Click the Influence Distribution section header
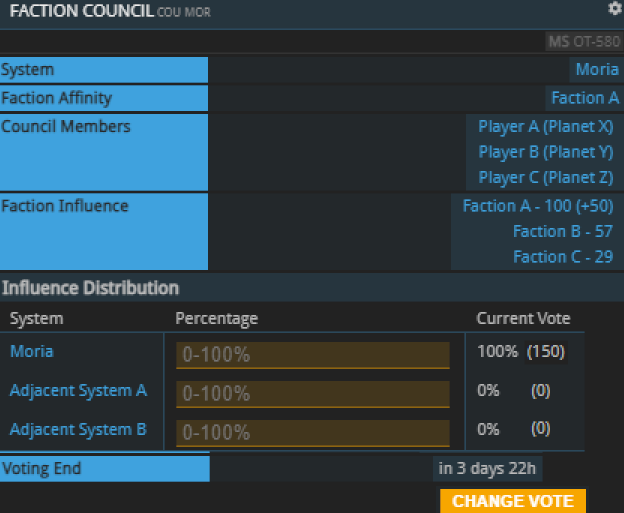 point(90,288)
